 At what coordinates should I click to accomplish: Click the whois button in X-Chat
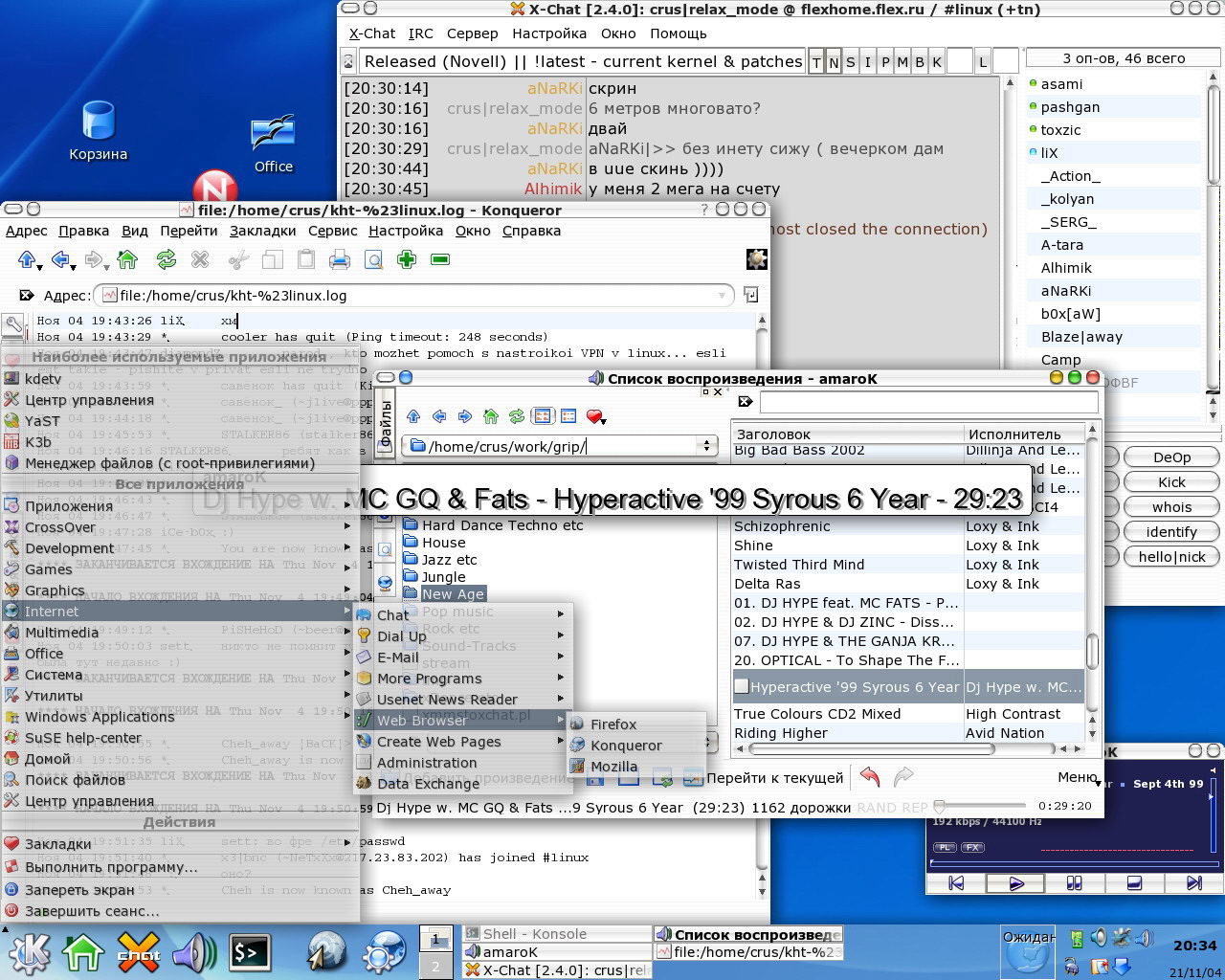[x=1171, y=507]
